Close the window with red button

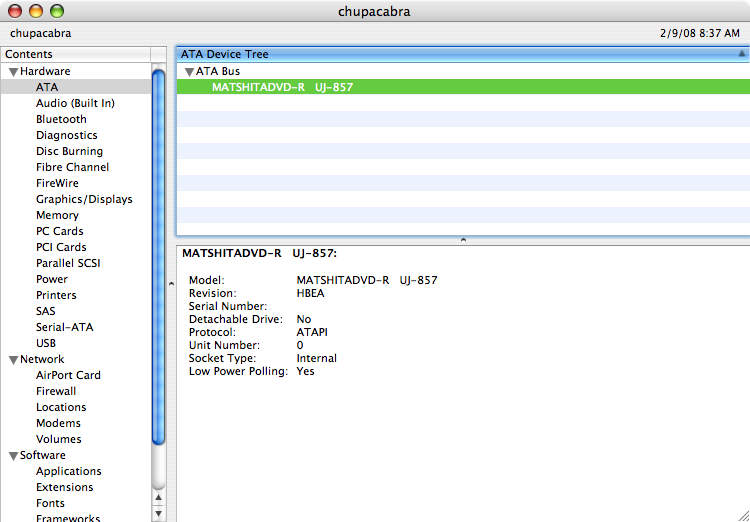pos(15,11)
